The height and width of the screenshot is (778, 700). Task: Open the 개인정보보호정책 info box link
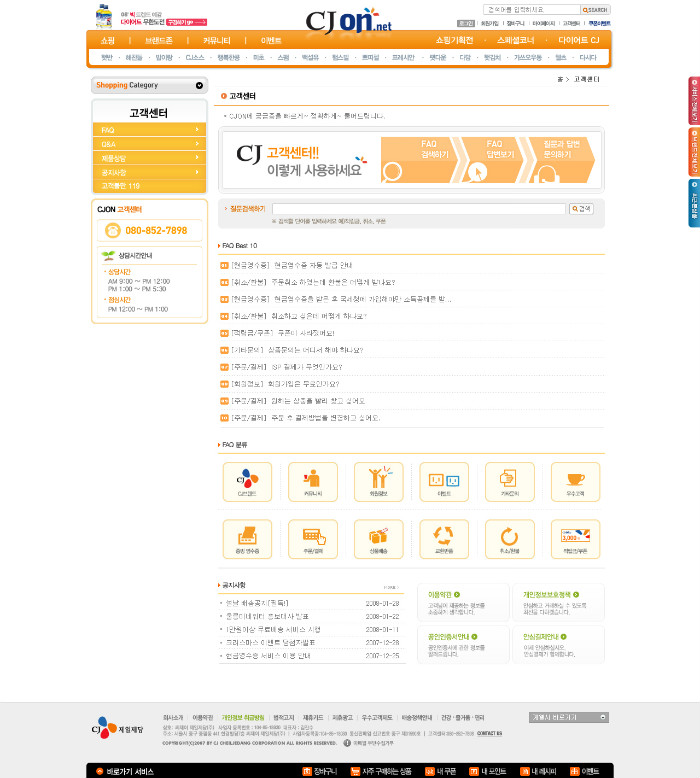(551, 594)
